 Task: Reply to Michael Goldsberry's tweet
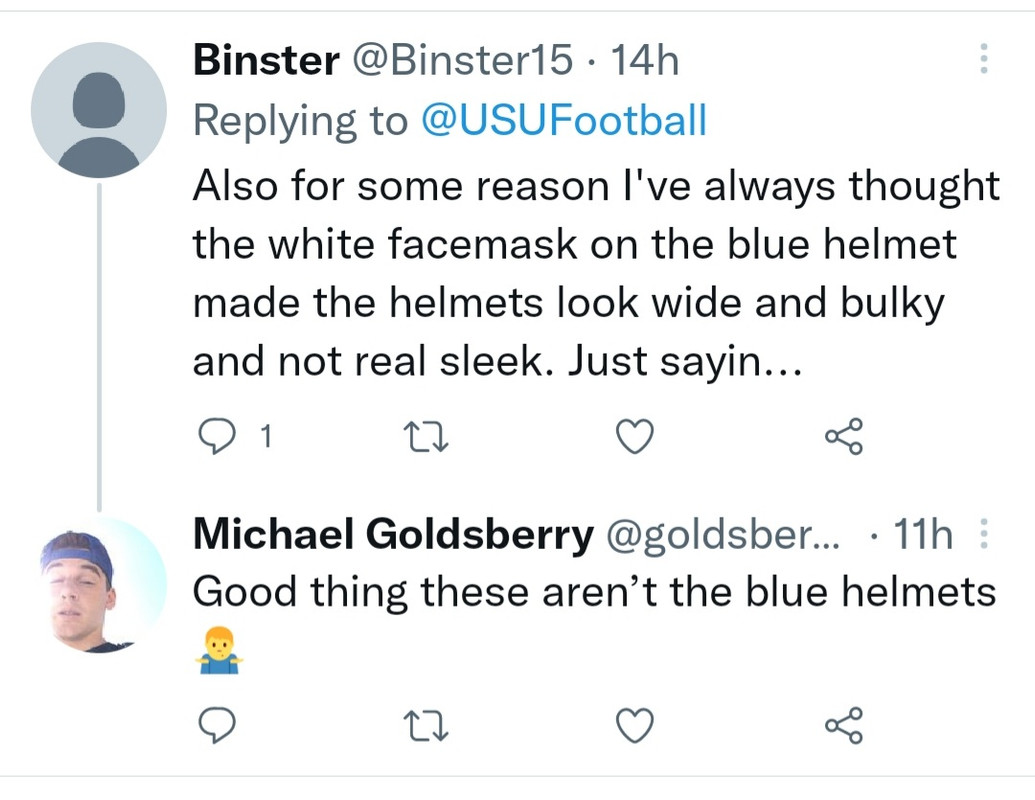[217, 725]
